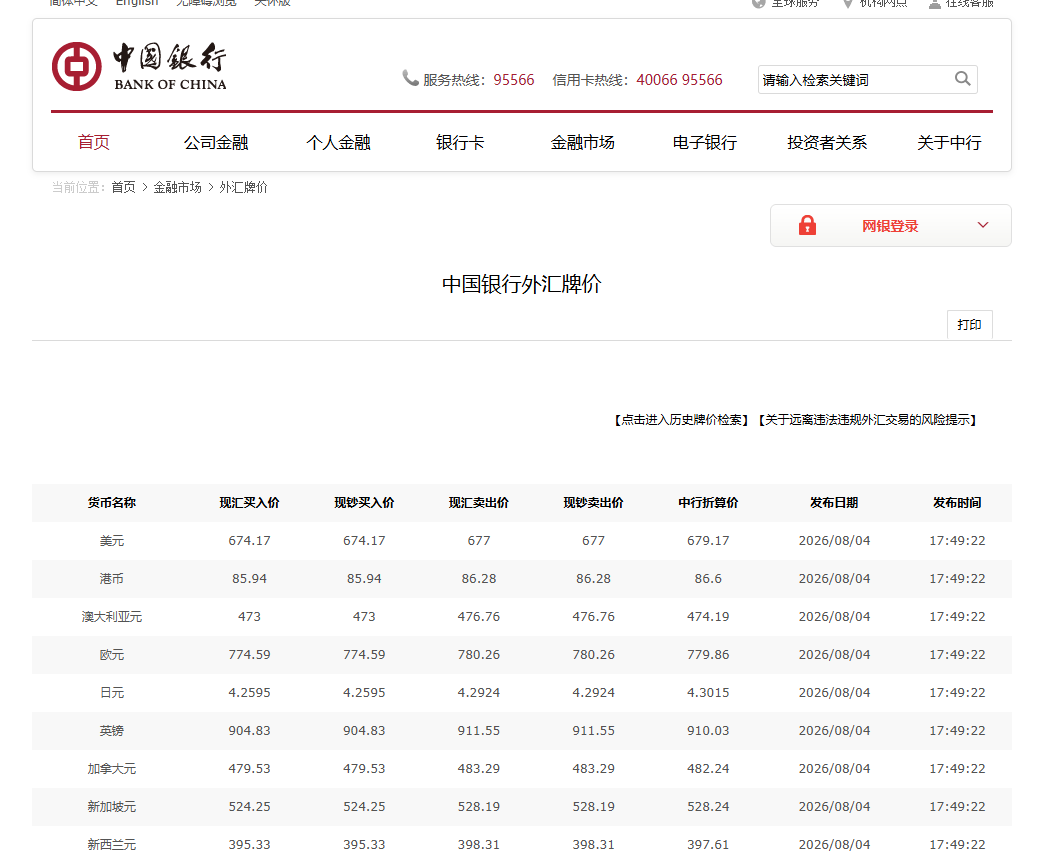
Task: Click the 港币 row time 17:49:22
Action: point(957,579)
